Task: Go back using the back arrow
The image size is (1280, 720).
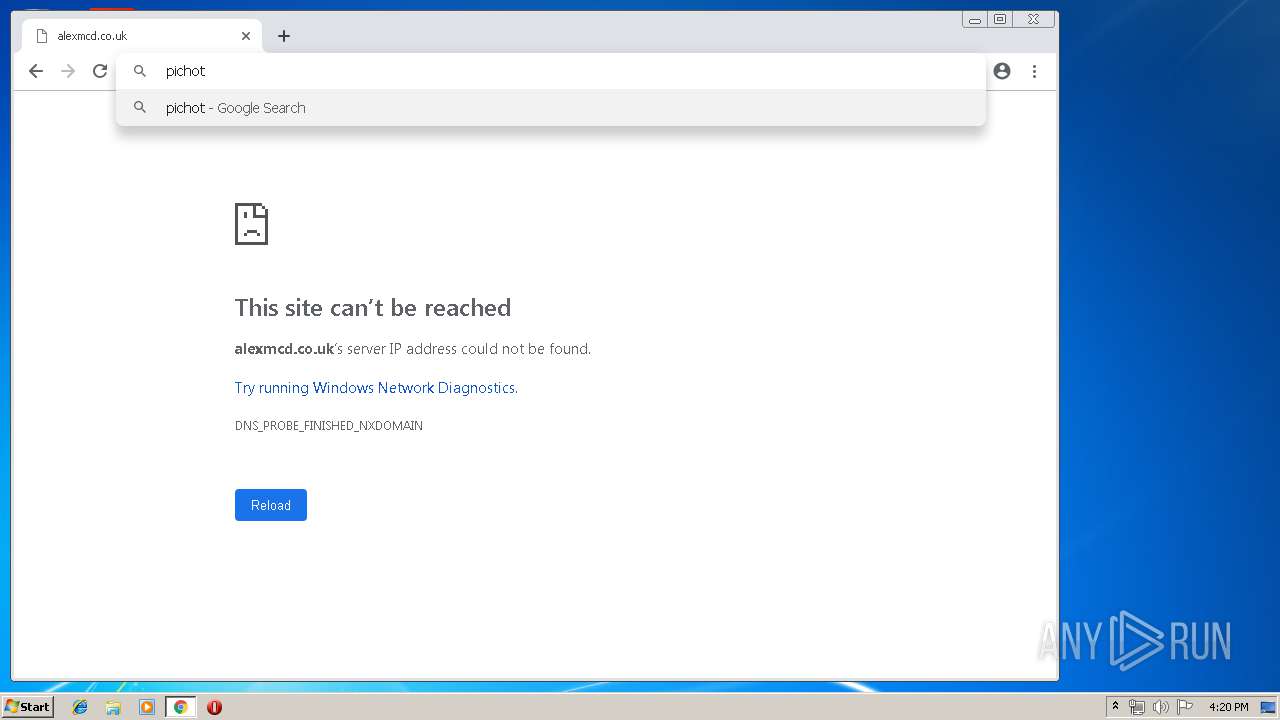Action: click(36, 71)
